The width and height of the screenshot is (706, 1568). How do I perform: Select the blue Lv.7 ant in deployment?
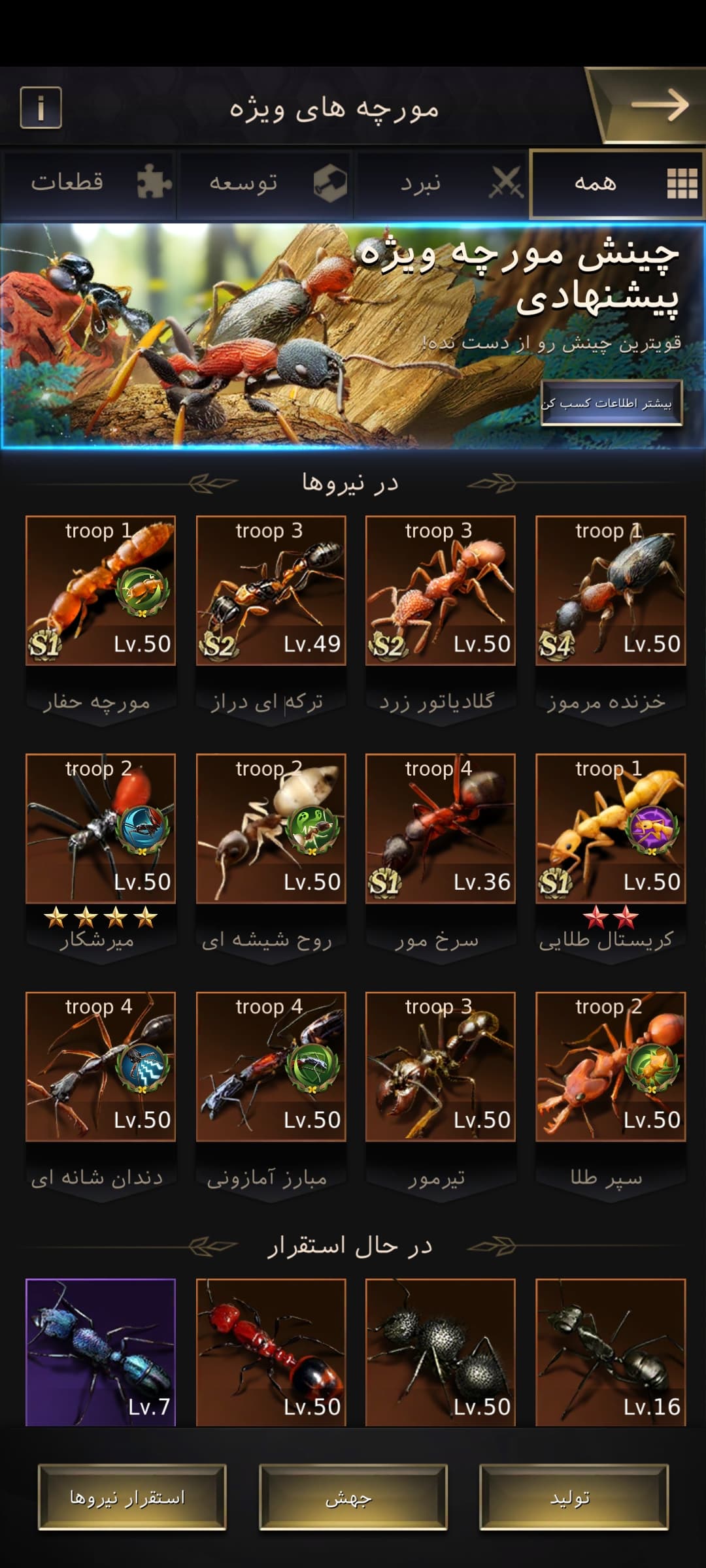(x=101, y=1352)
